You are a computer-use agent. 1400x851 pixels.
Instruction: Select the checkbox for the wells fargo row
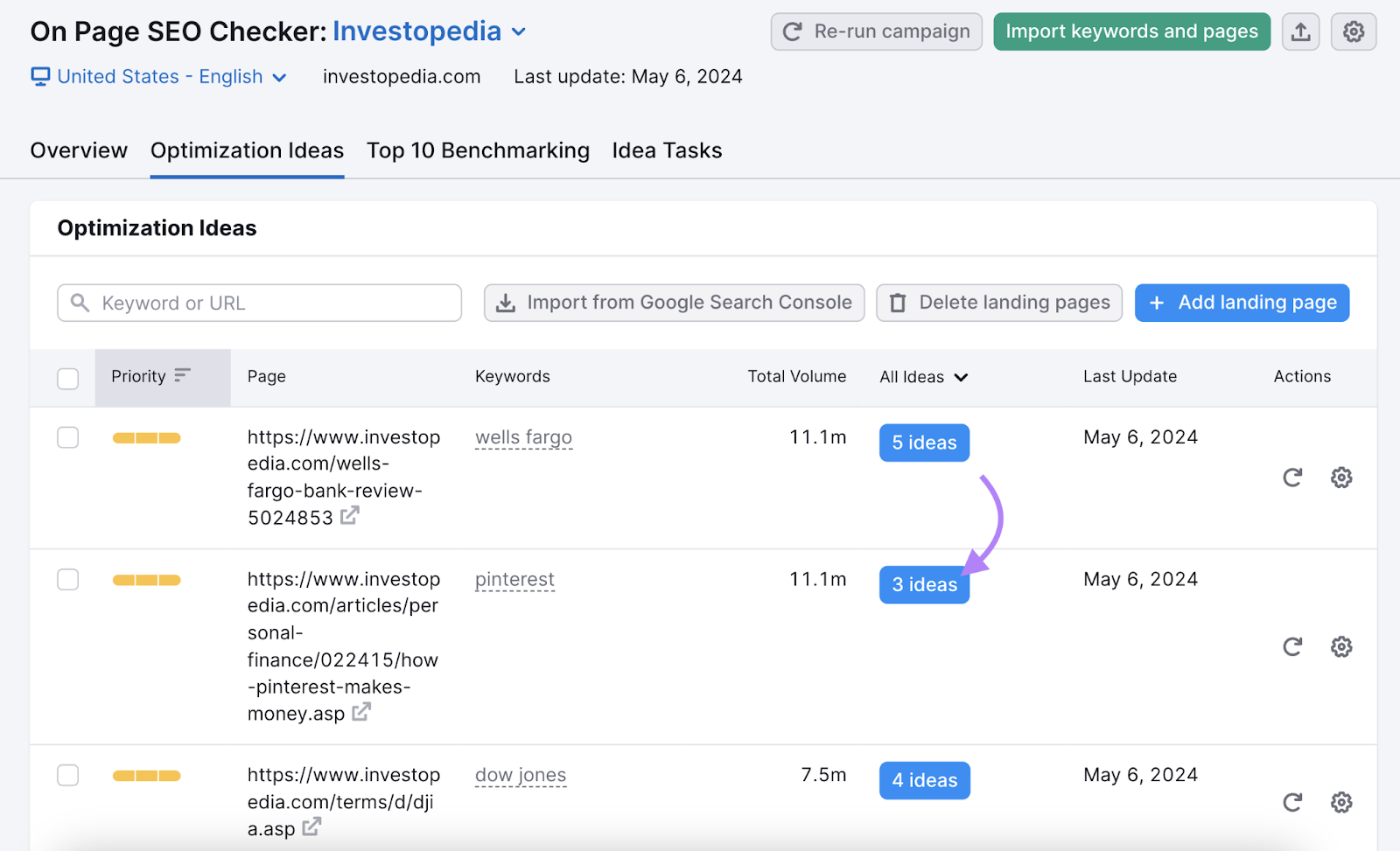(67, 437)
